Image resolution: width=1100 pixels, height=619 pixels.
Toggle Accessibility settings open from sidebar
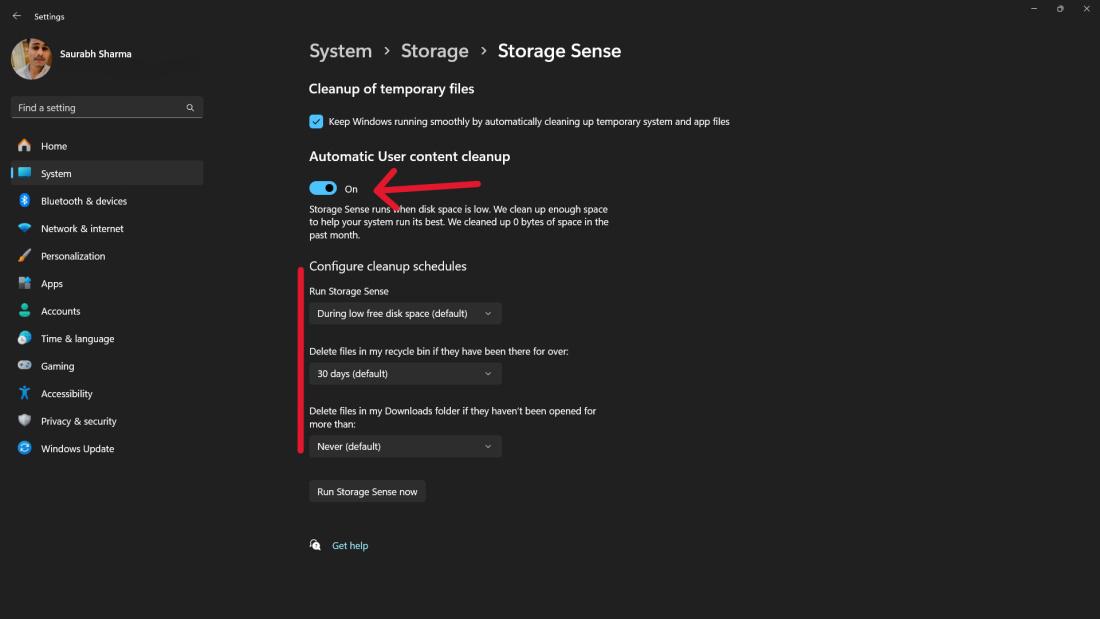pos(66,393)
